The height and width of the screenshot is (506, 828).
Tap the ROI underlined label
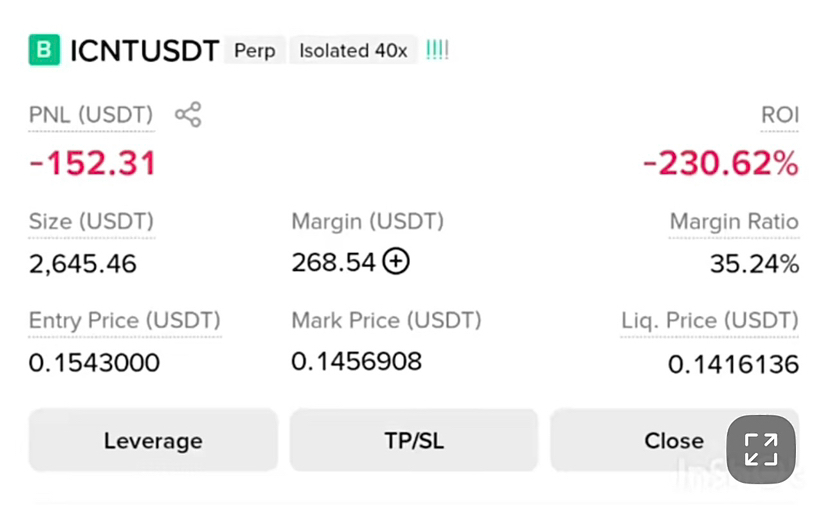pos(780,115)
